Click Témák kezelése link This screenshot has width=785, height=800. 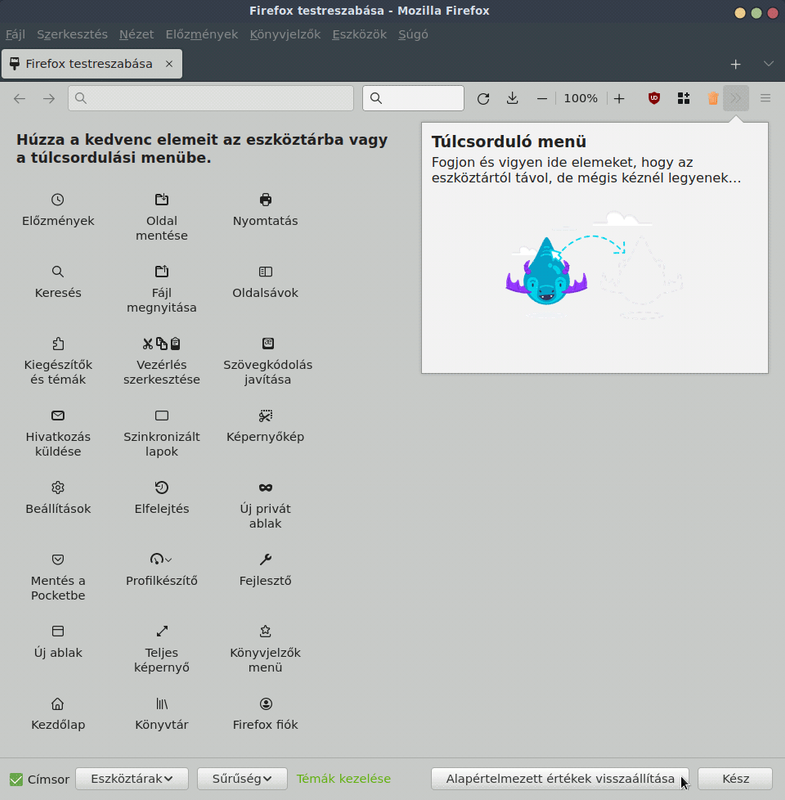point(344,779)
